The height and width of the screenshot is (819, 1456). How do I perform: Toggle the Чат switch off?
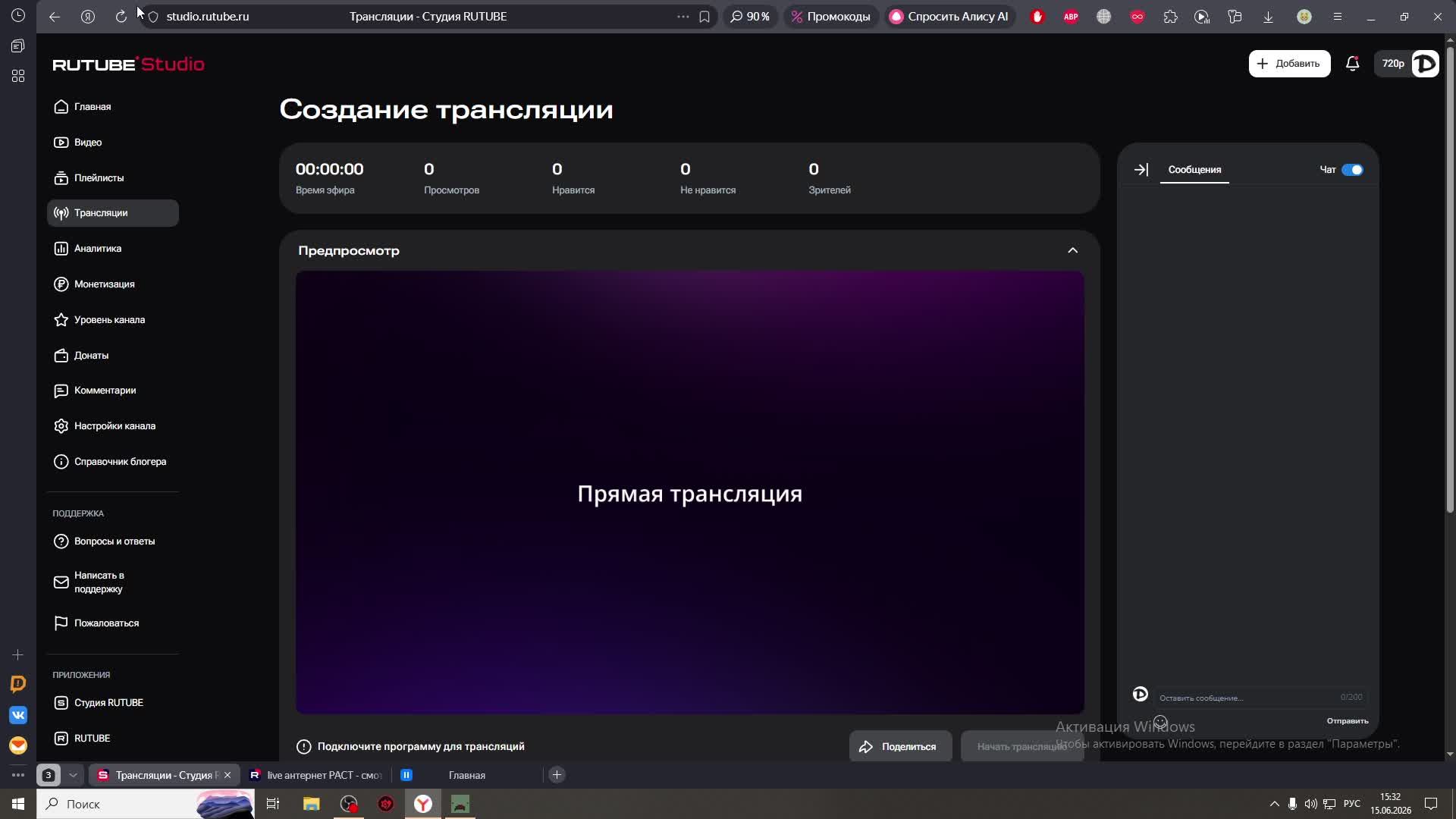1352,170
